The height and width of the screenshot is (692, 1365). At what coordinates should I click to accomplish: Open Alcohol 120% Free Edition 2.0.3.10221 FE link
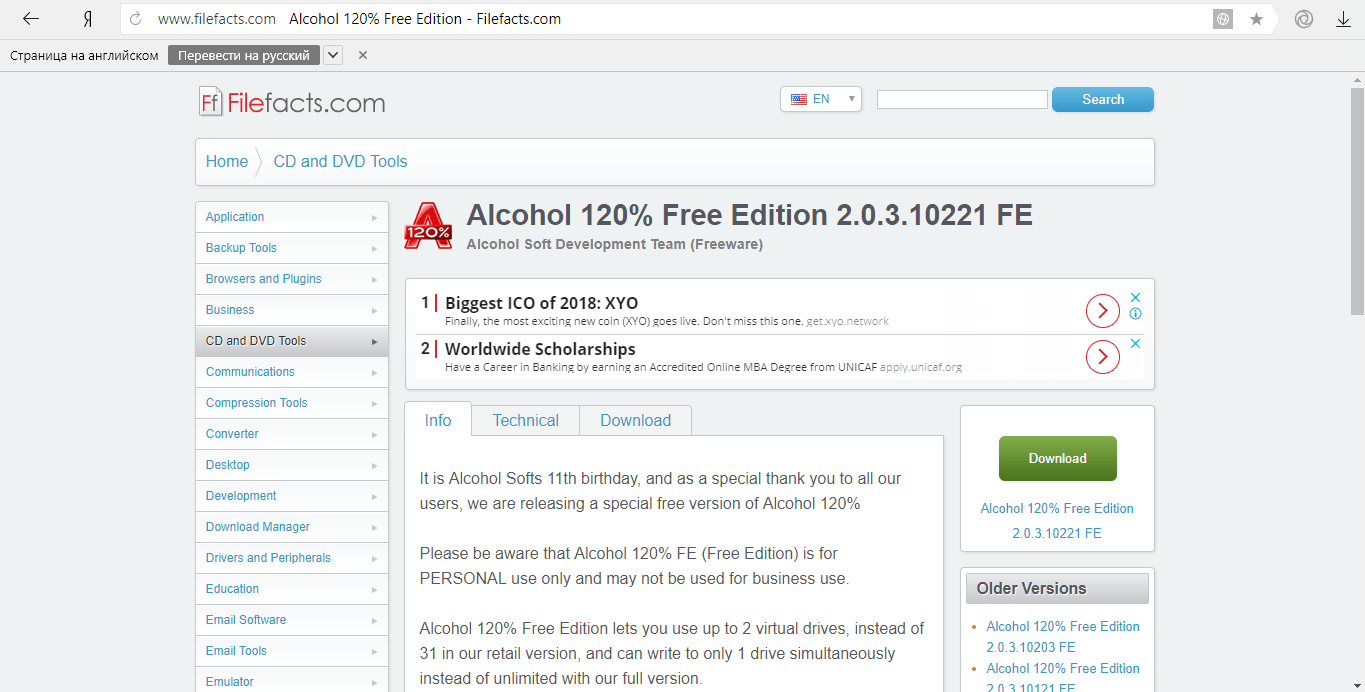click(x=1057, y=521)
